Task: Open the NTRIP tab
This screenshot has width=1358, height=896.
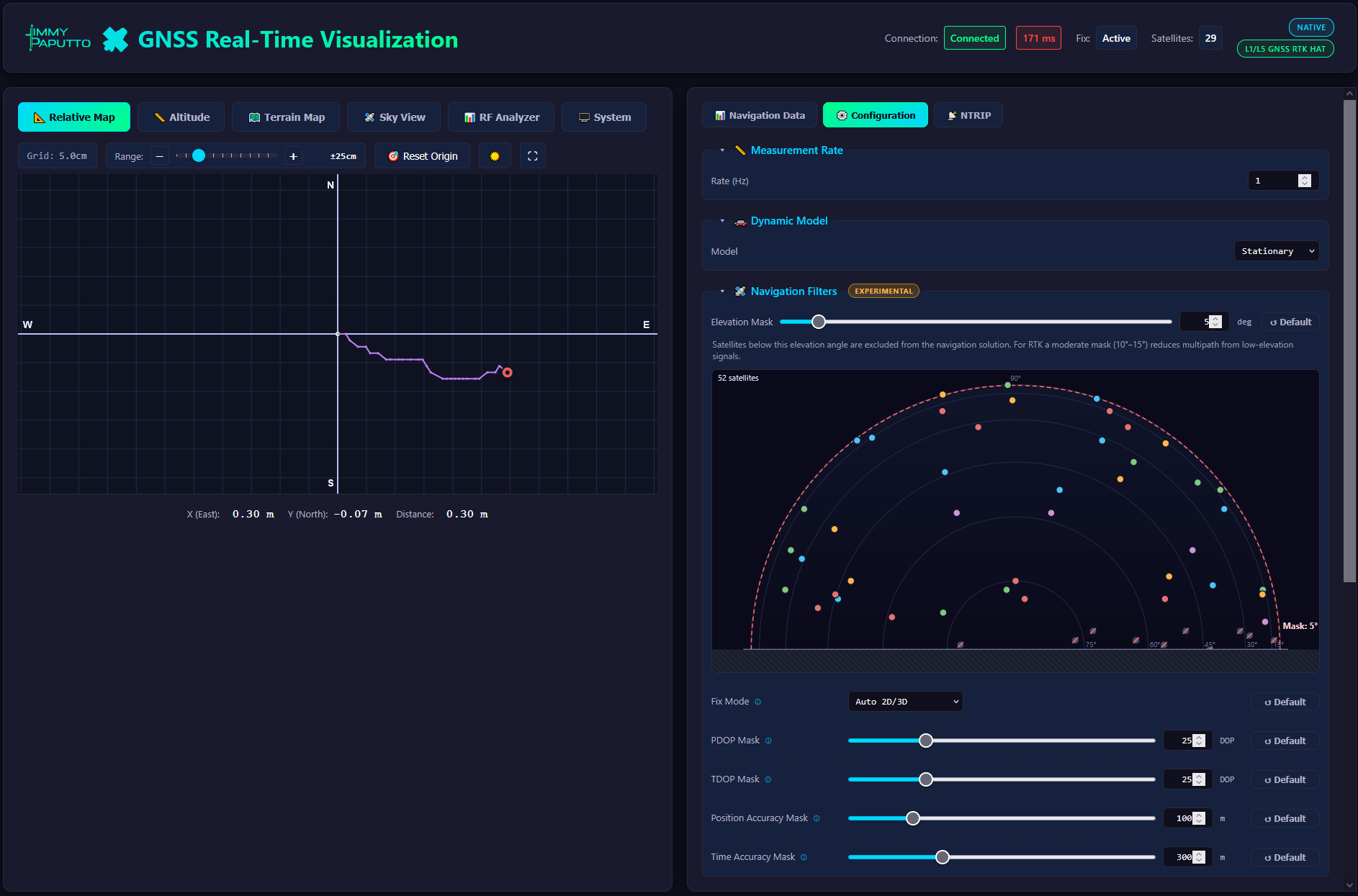Action: (x=968, y=115)
